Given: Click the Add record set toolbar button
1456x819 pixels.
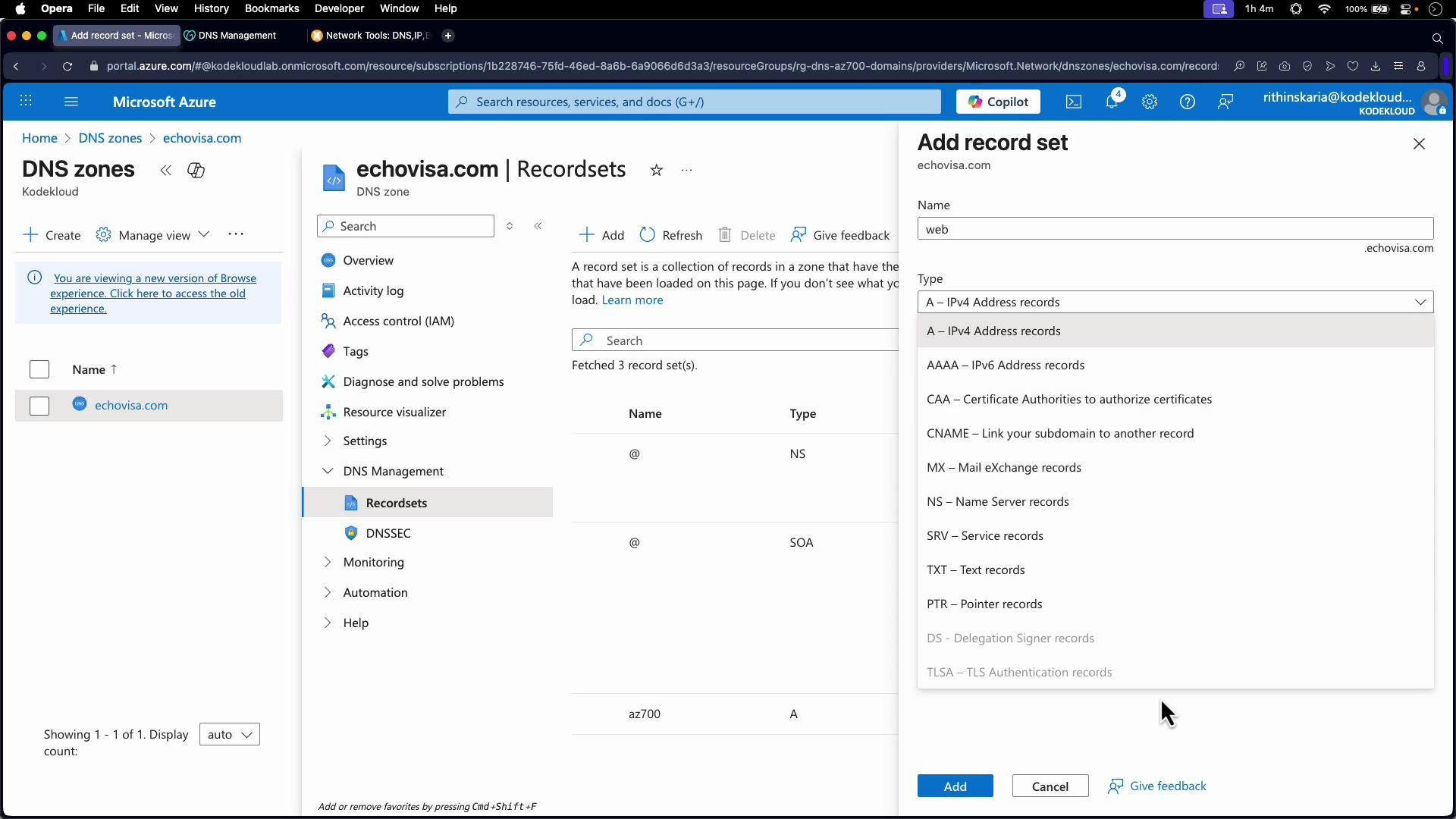Looking at the screenshot, I should (601, 235).
